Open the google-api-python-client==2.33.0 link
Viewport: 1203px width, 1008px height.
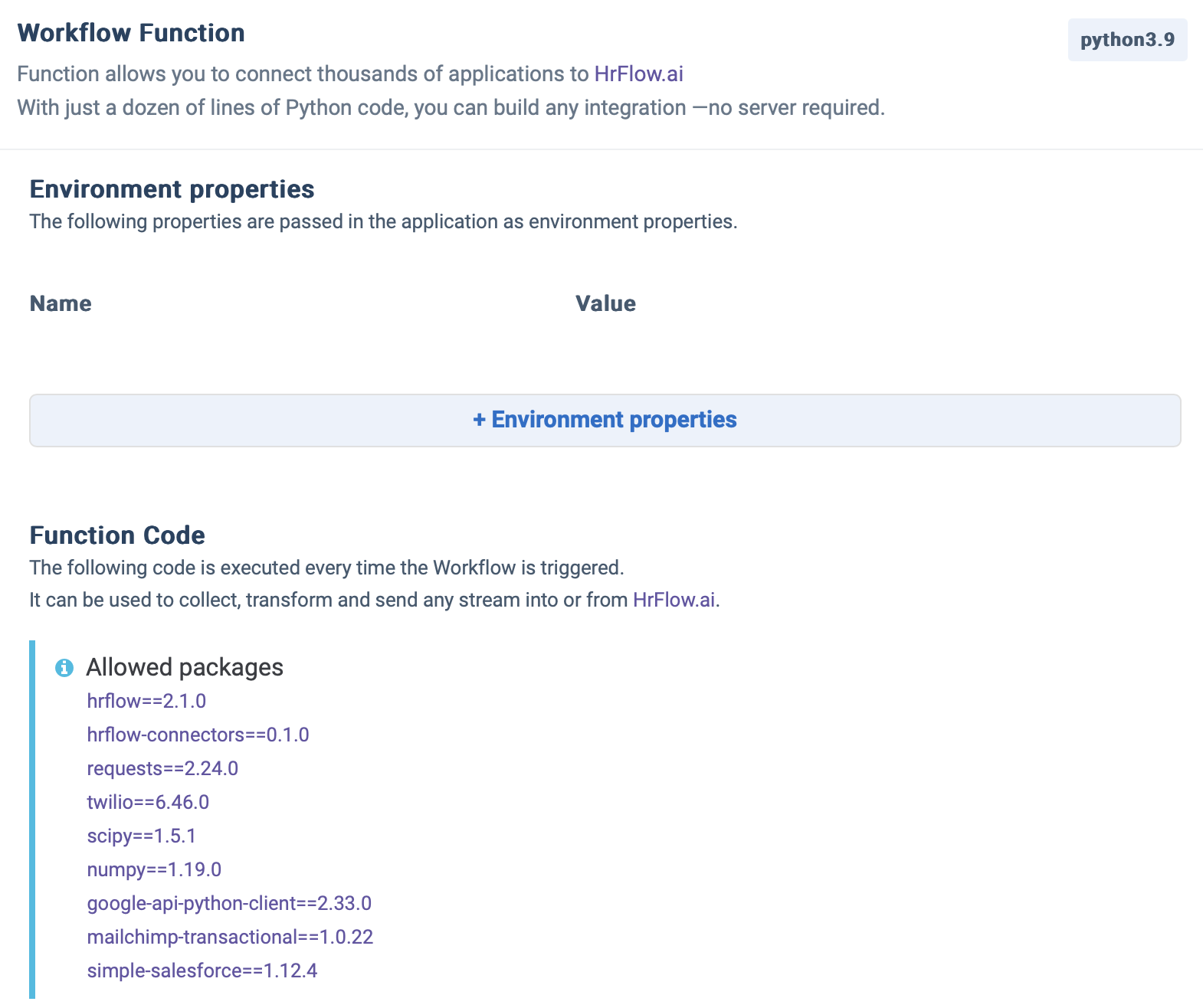pos(229,903)
